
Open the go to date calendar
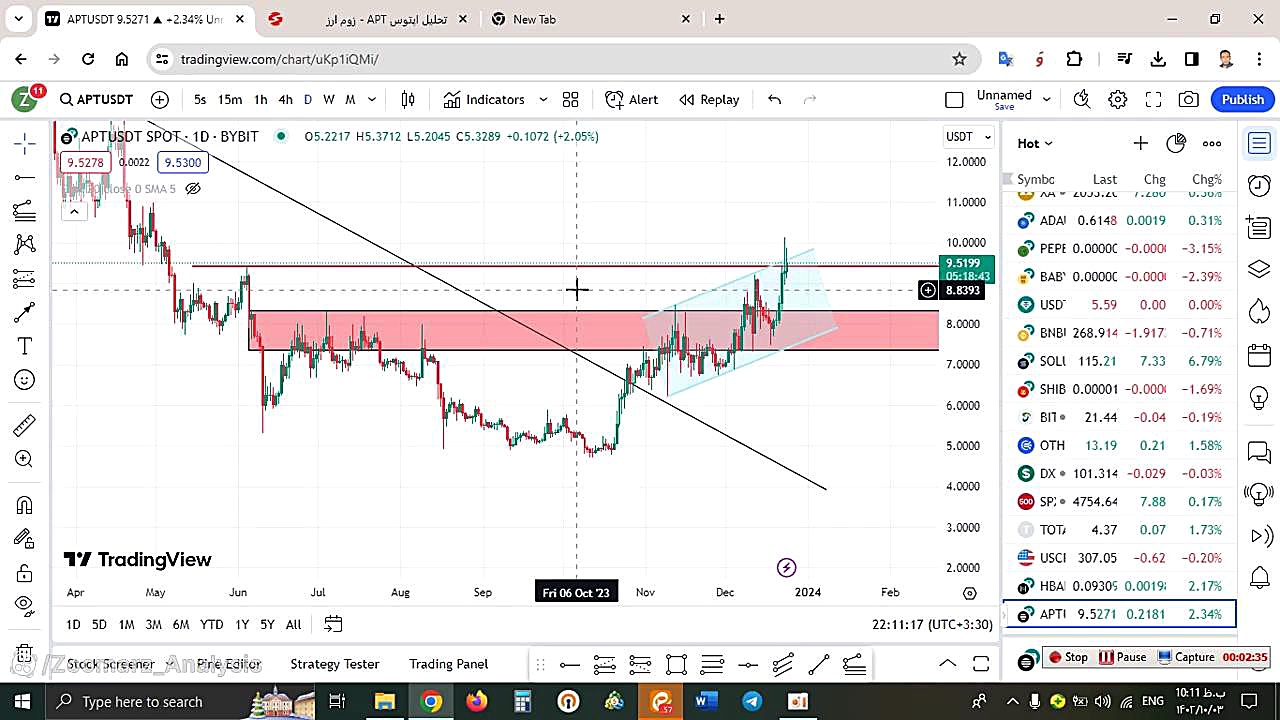point(333,624)
